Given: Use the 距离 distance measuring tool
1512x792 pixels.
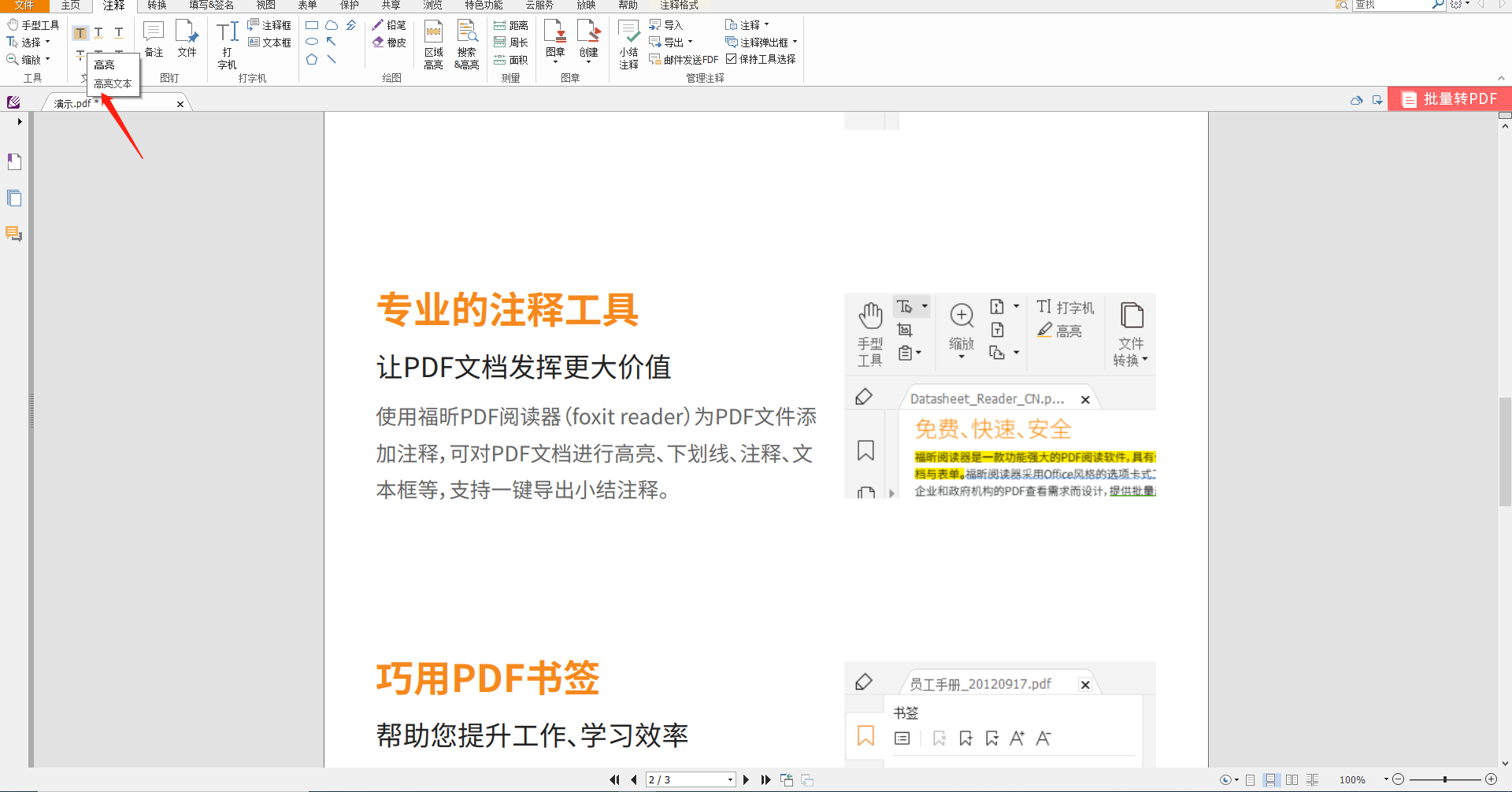Looking at the screenshot, I should coord(511,24).
